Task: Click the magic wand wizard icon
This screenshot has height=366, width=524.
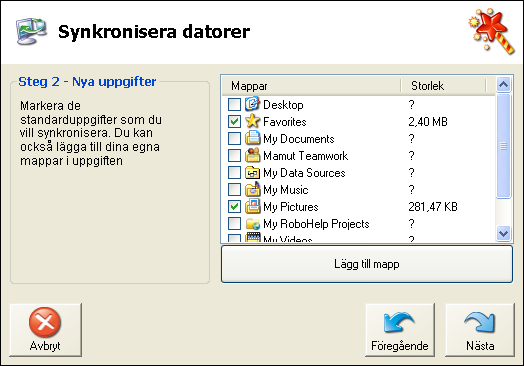Action: click(x=491, y=31)
